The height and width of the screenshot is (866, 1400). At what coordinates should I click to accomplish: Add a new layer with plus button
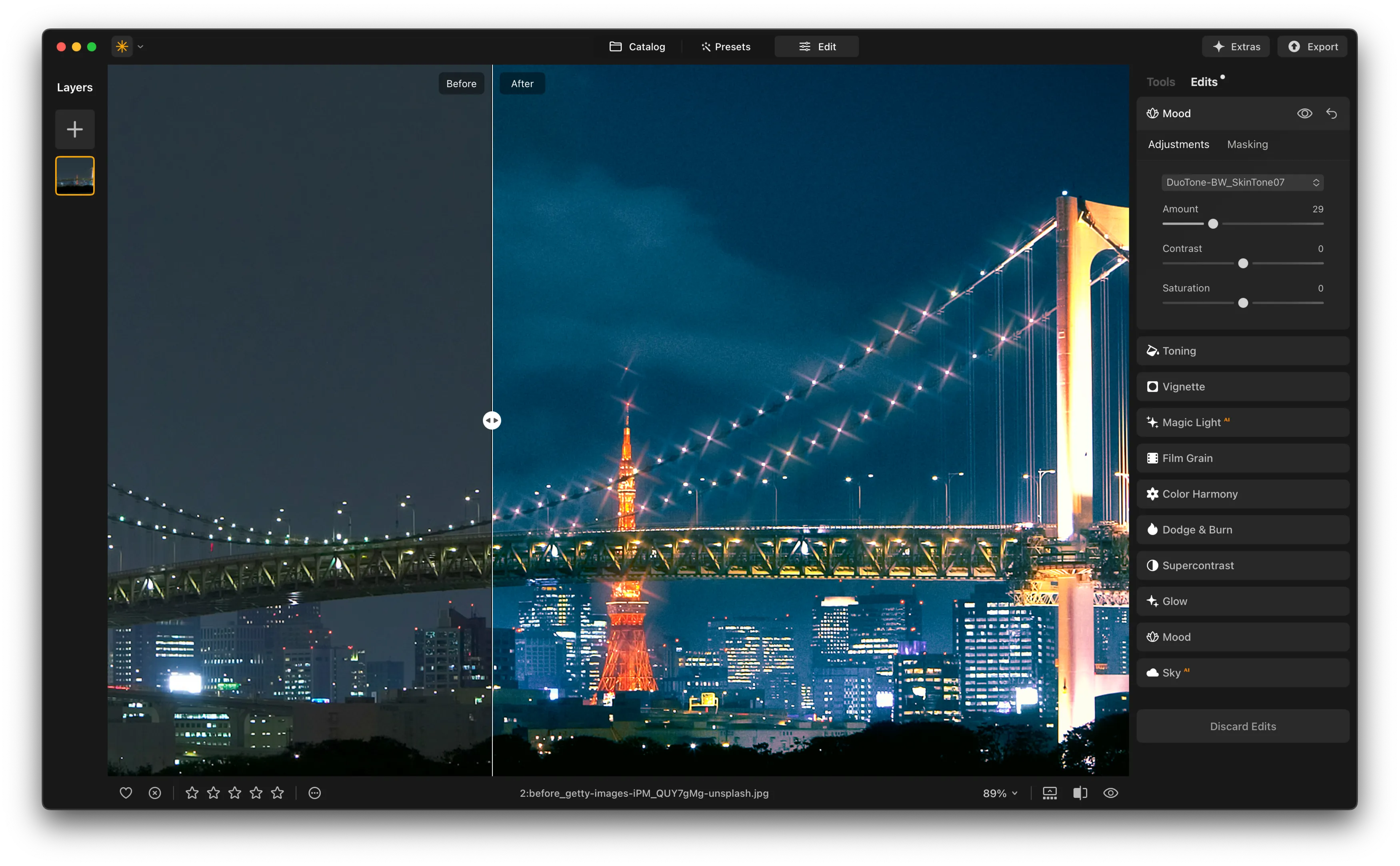[x=75, y=129]
